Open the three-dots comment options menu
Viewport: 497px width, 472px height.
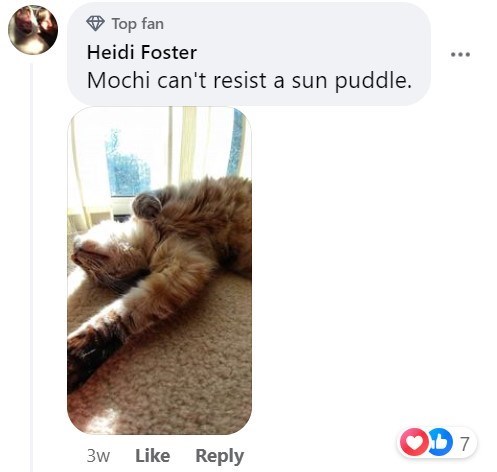(x=460, y=54)
